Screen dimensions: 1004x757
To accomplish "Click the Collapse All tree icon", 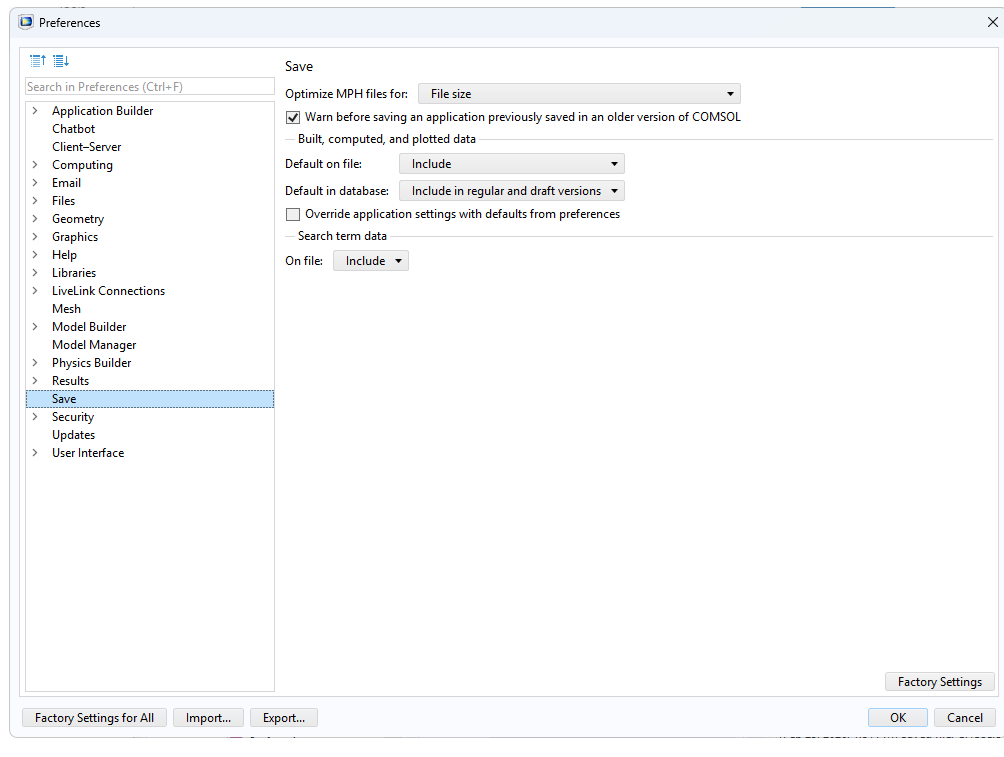I will click(x=38, y=61).
